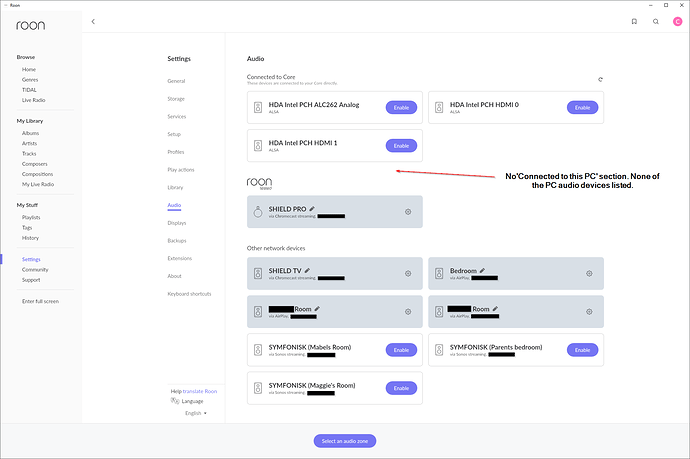The height and width of the screenshot is (459, 690).
Task: Open Storage settings tab
Action: pyautogui.click(x=176, y=99)
